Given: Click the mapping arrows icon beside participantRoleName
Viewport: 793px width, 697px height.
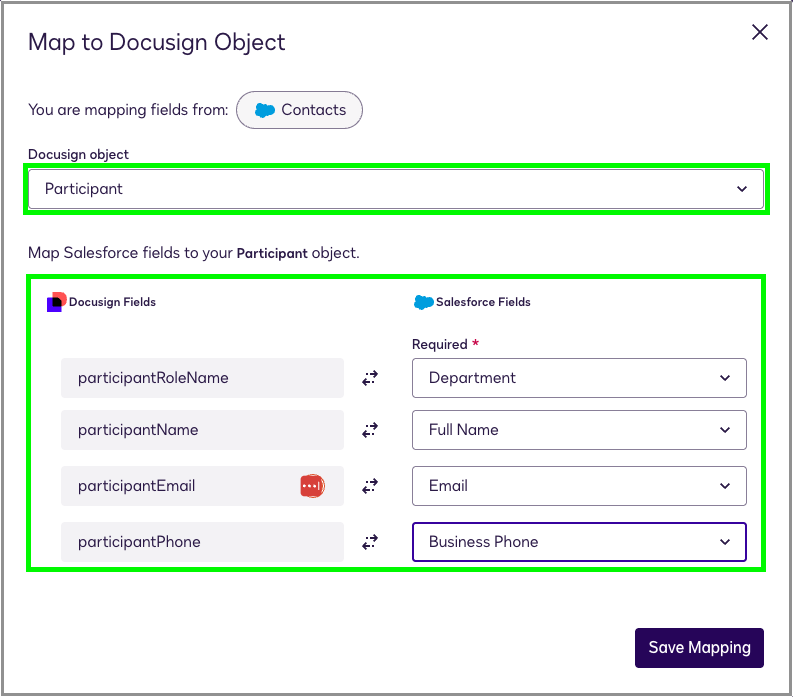Looking at the screenshot, I should click(370, 378).
